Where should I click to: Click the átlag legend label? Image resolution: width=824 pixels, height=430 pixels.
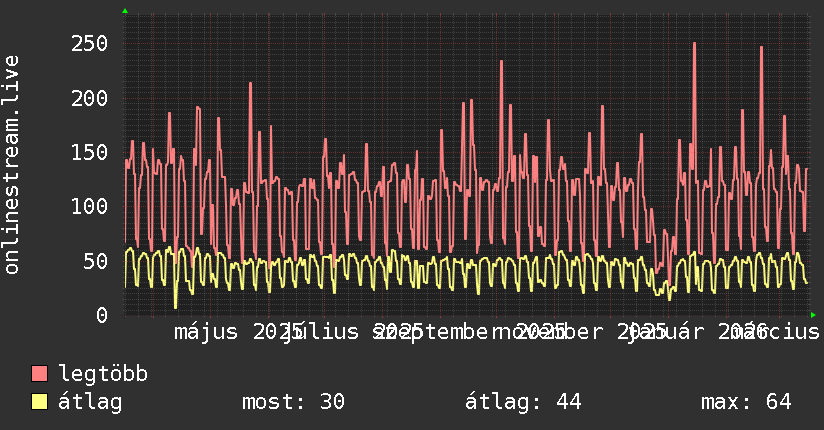pyautogui.click(x=90, y=402)
